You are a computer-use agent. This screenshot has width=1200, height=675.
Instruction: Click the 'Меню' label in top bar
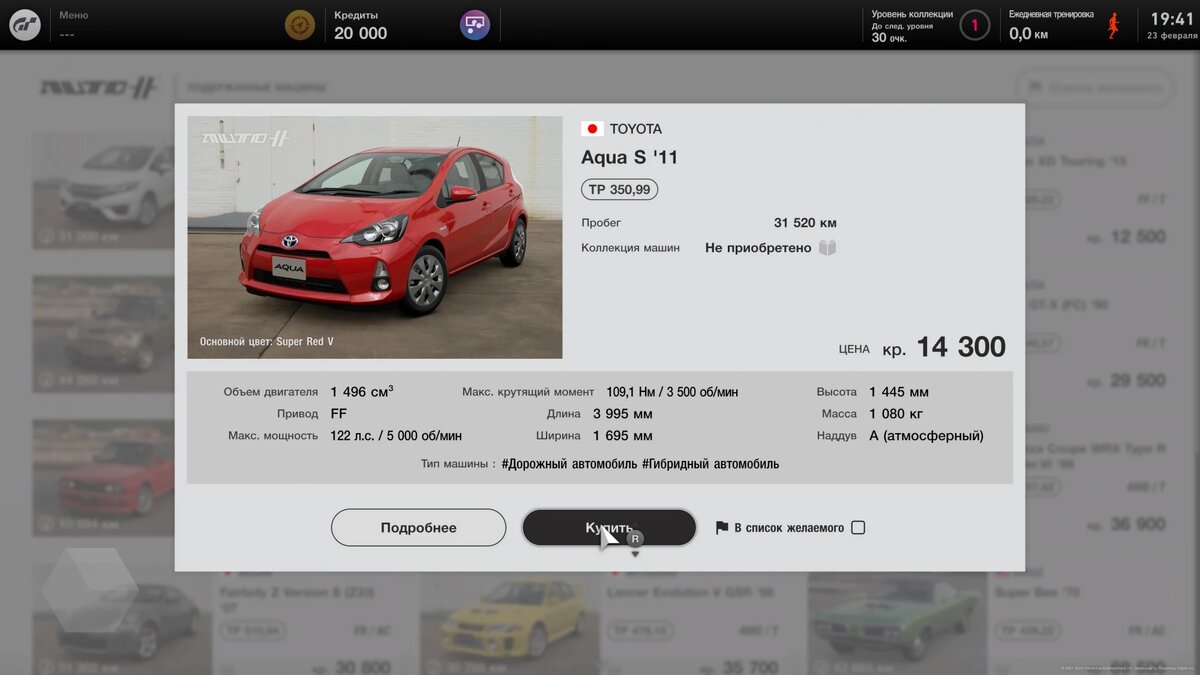[73, 16]
